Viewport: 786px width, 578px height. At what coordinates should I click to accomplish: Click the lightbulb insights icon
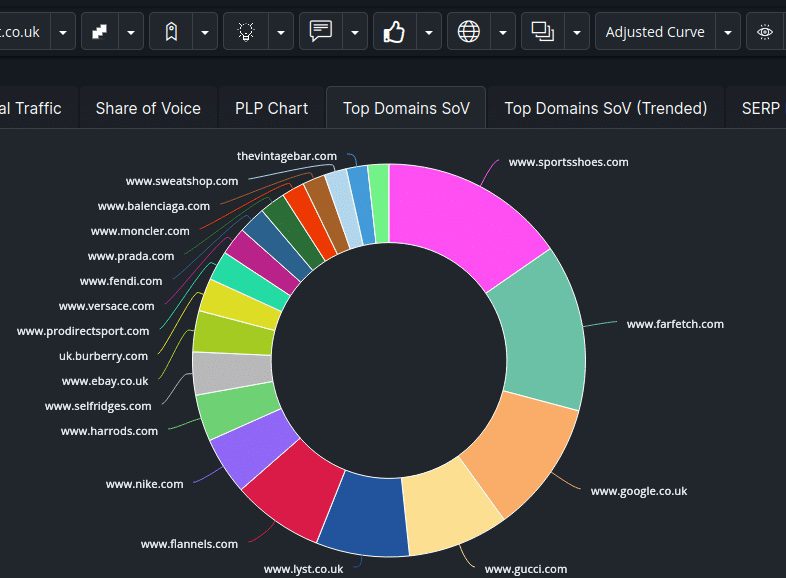(245, 32)
